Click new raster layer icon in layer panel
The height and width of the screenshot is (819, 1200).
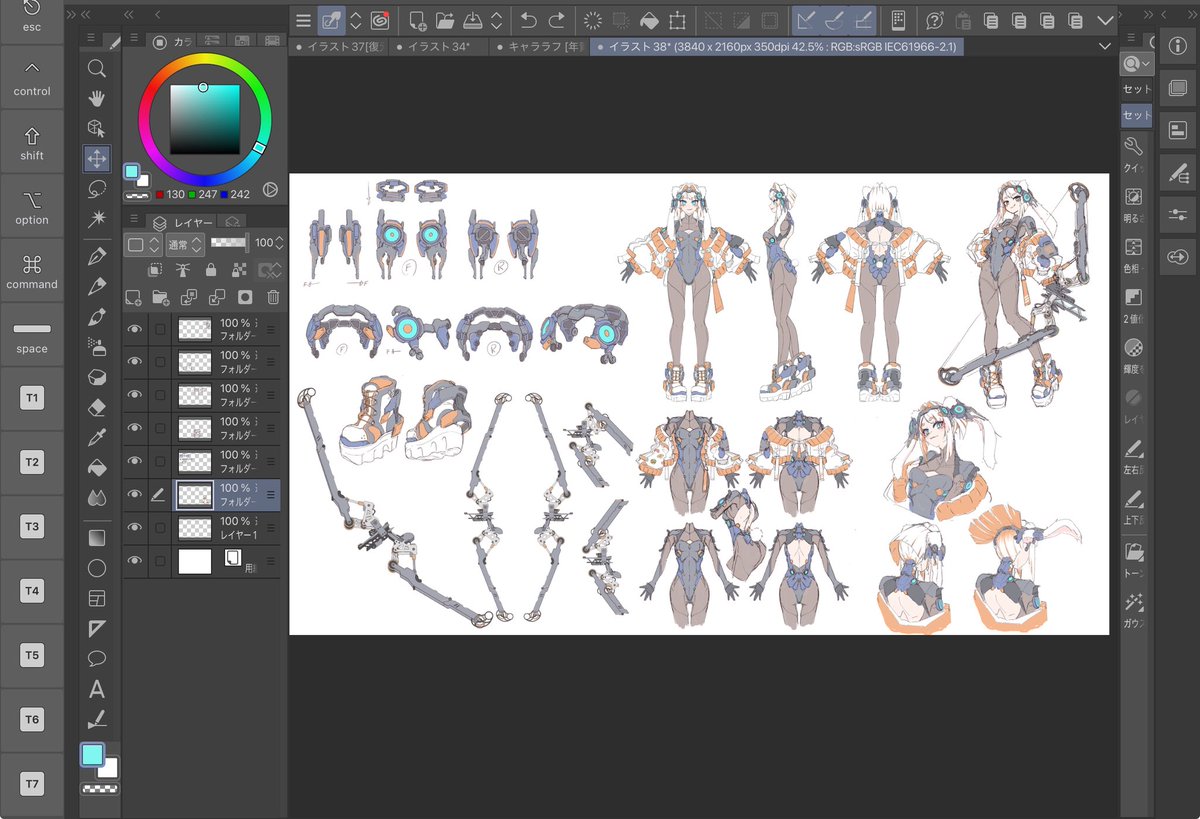pos(132,297)
